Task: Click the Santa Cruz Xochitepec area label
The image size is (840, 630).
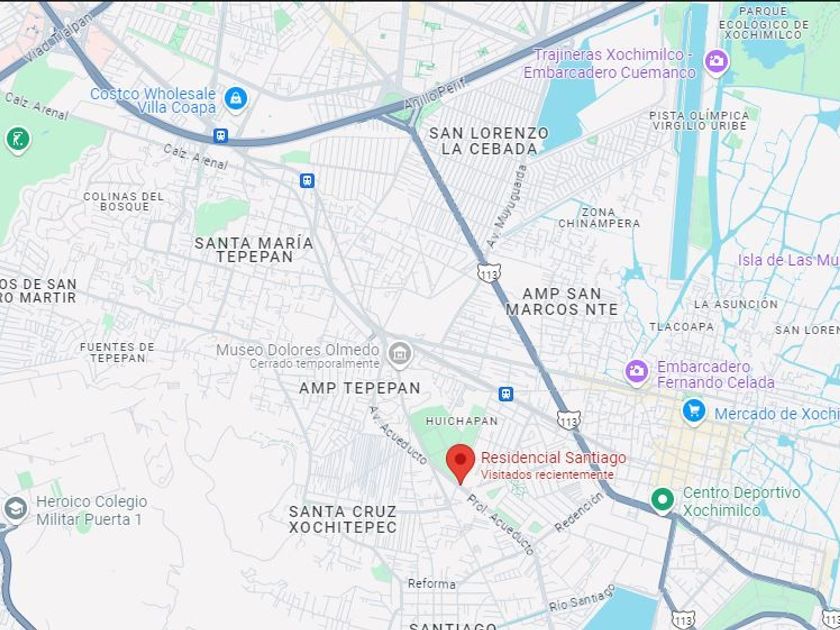Action: pyautogui.click(x=343, y=519)
